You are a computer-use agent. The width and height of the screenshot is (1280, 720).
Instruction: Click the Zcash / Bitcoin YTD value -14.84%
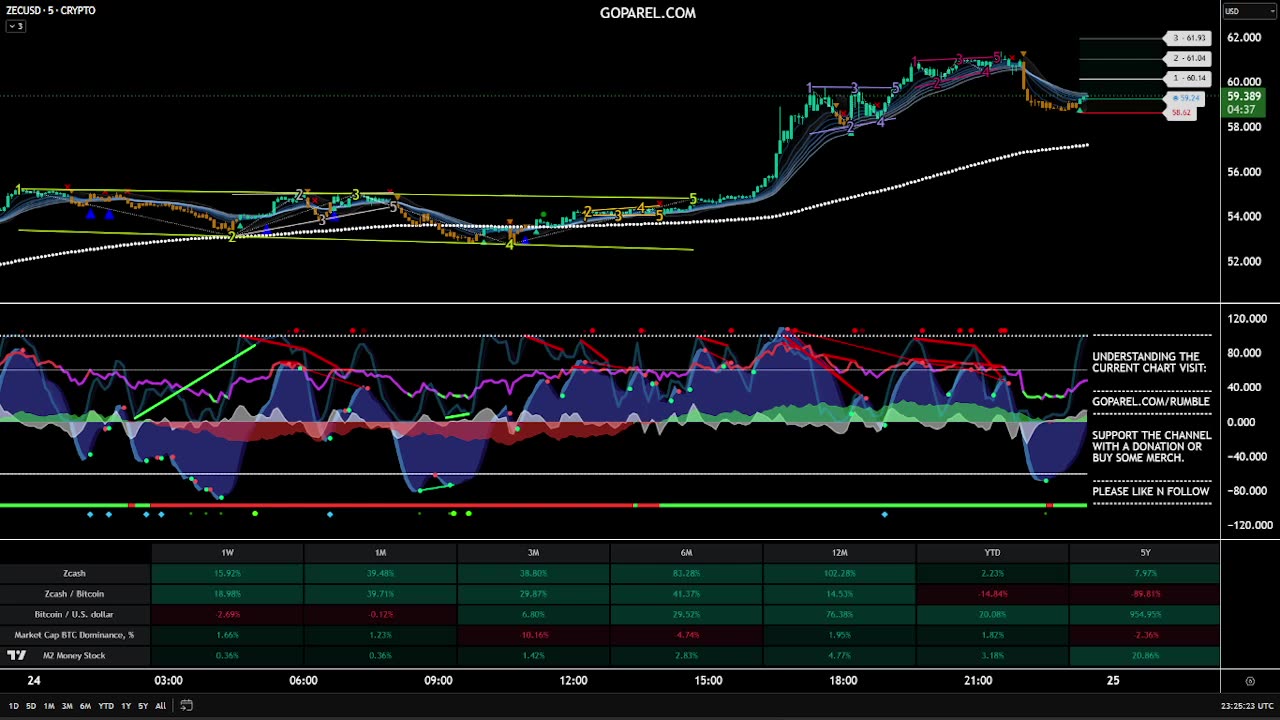(x=993, y=594)
